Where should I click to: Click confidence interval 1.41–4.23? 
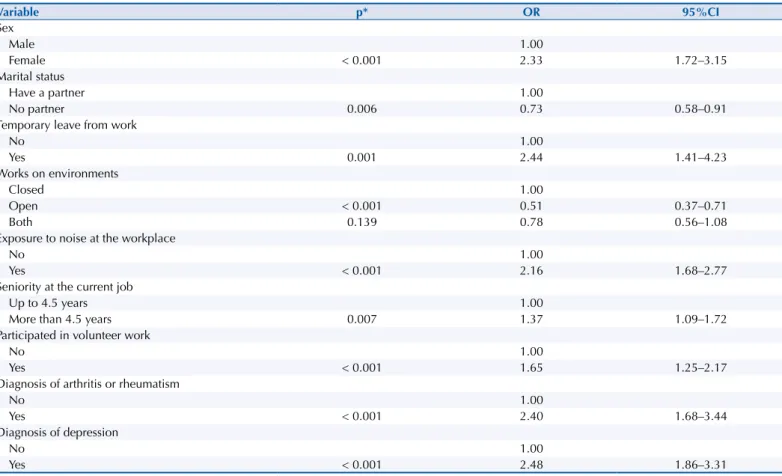pyautogui.click(x=701, y=157)
